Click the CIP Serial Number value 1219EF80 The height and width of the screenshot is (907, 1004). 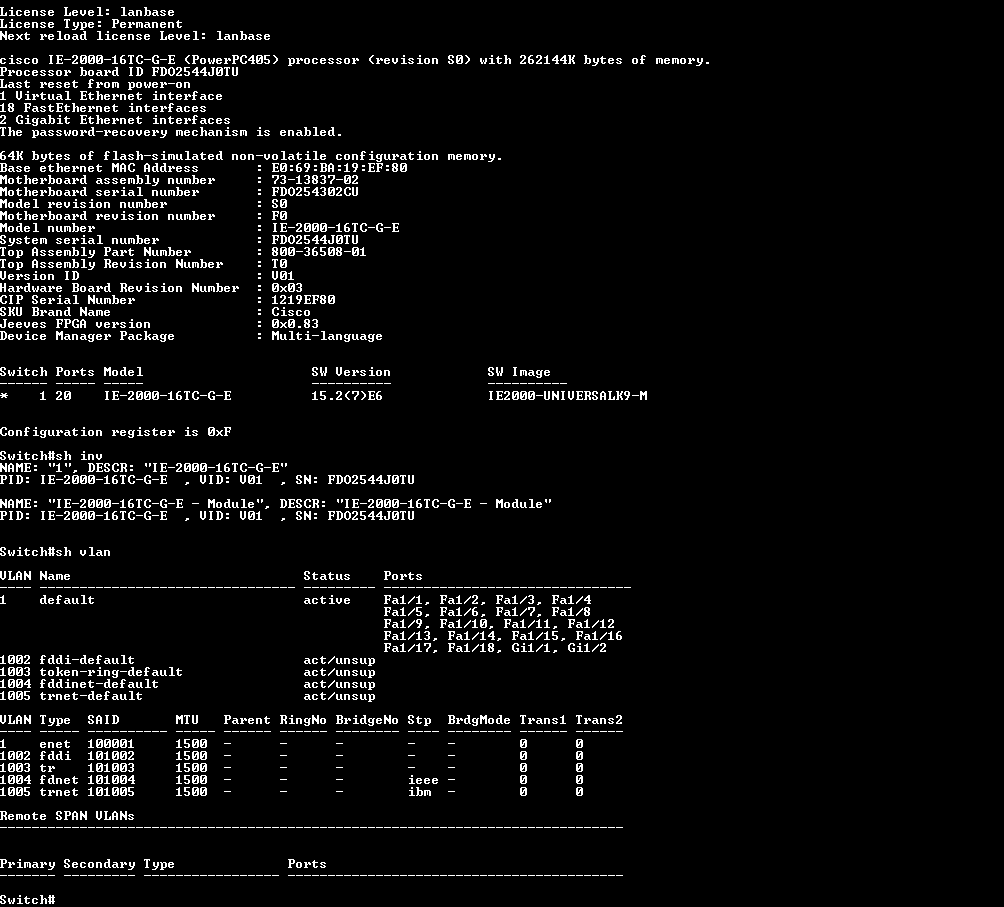[304, 300]
